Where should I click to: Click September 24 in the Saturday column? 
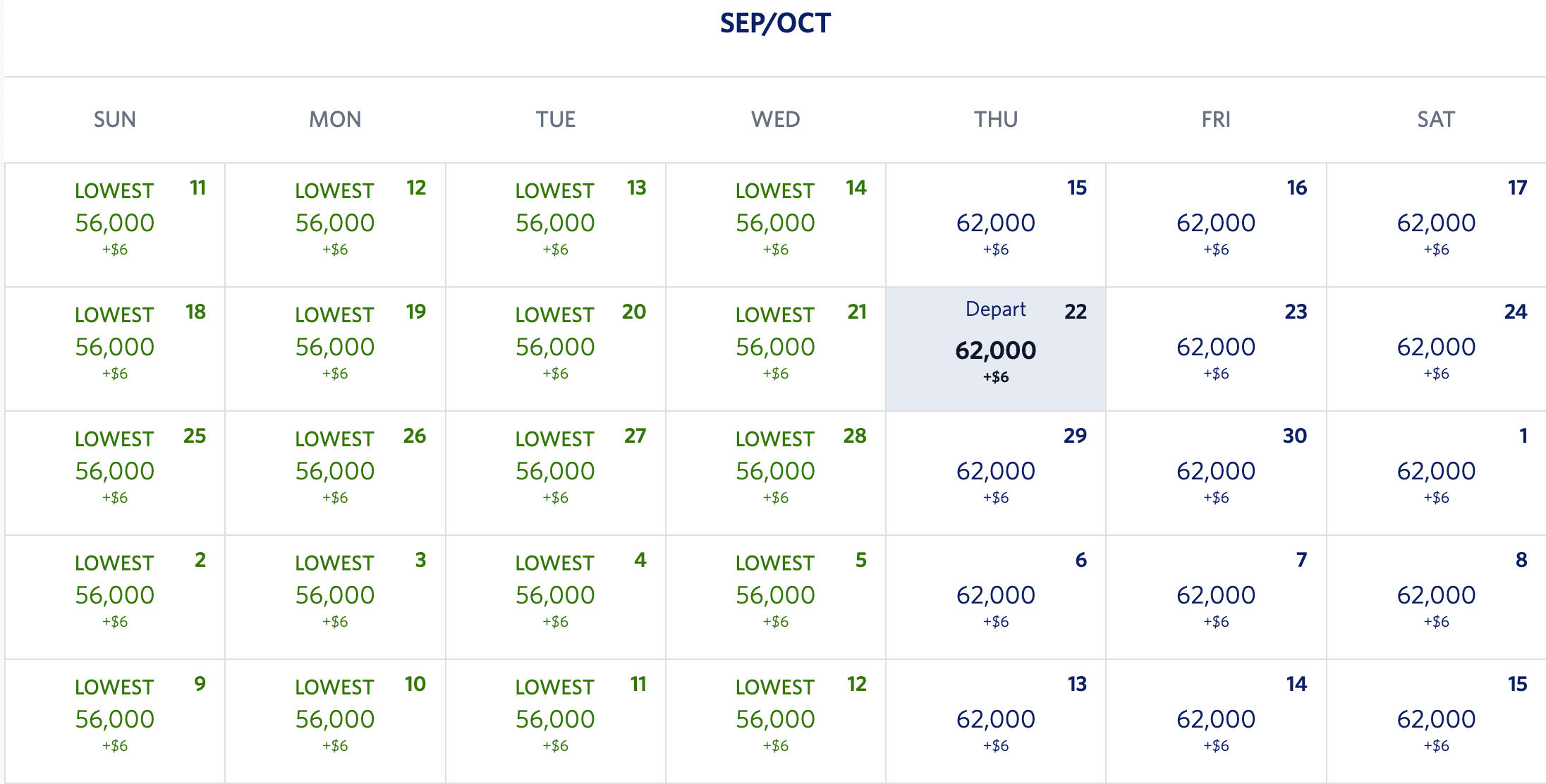(1435, 348)
